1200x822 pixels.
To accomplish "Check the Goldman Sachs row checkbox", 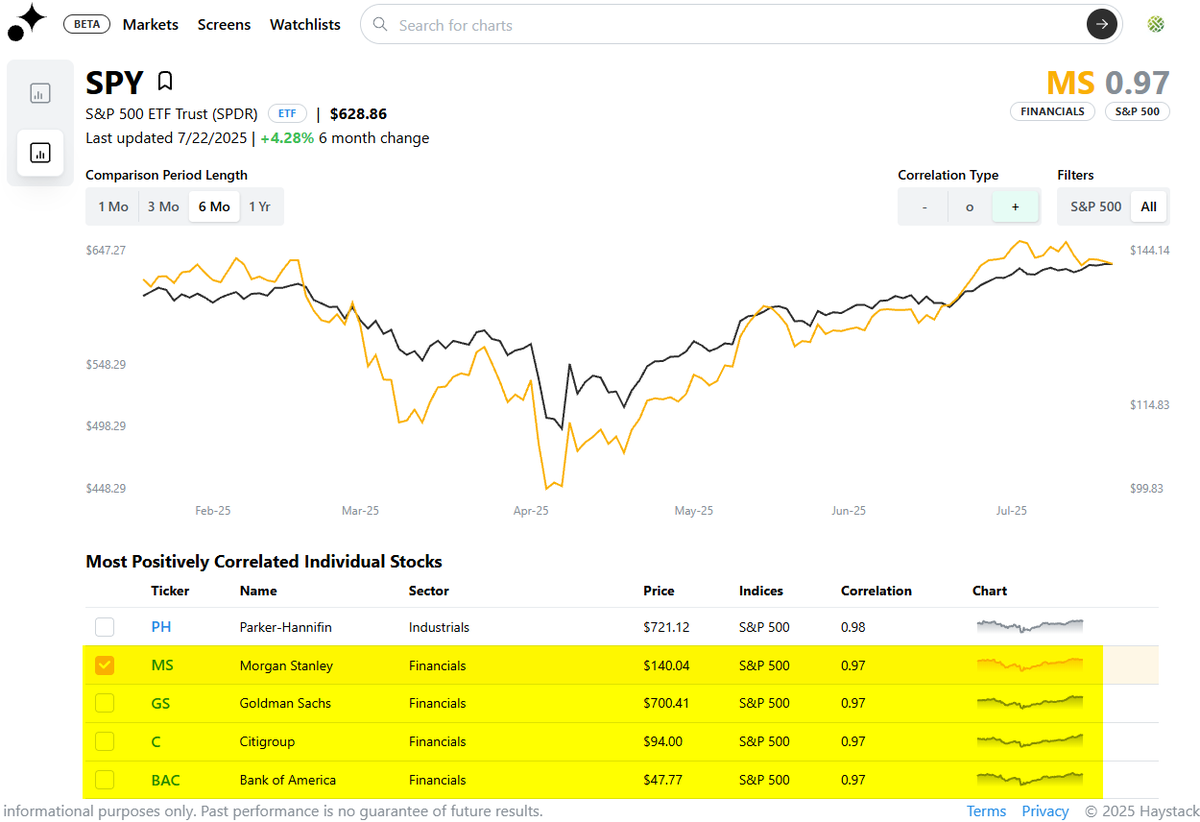I will point(105,703).
